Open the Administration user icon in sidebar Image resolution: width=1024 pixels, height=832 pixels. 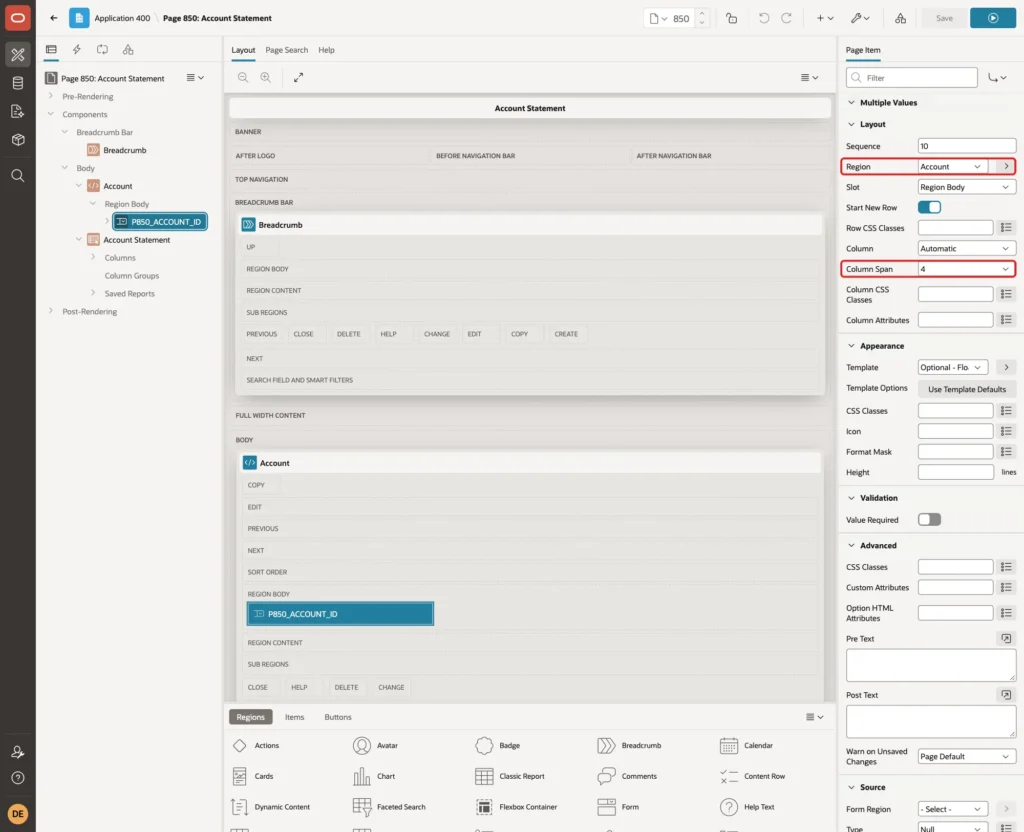pyautogui.click(x=18, y=752)
